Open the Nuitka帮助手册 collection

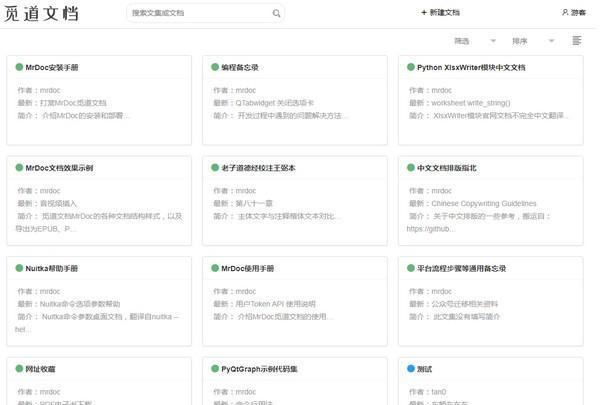[52, 268]
